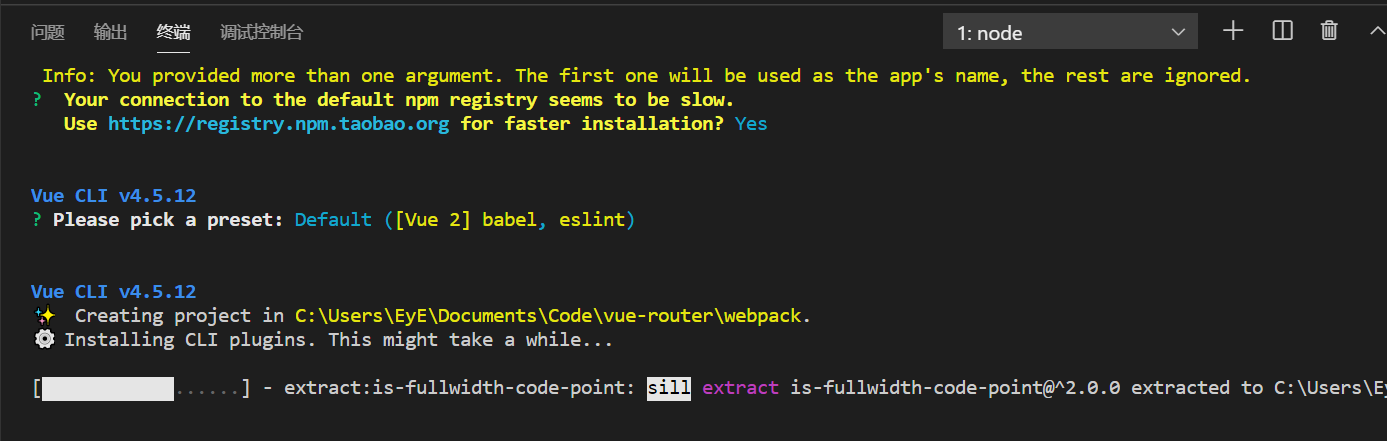
Task: Click the white install progress bar
Action: point(108,388)
